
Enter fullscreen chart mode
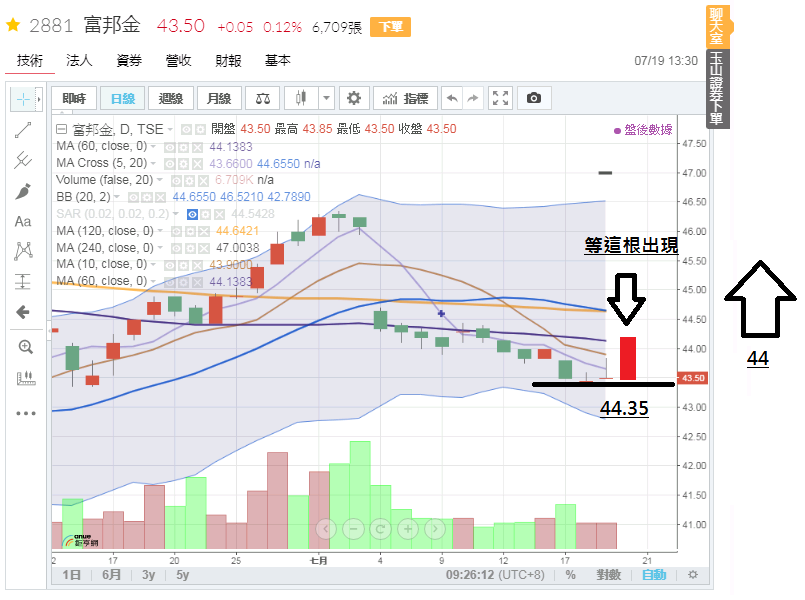[x=500, y=98]
